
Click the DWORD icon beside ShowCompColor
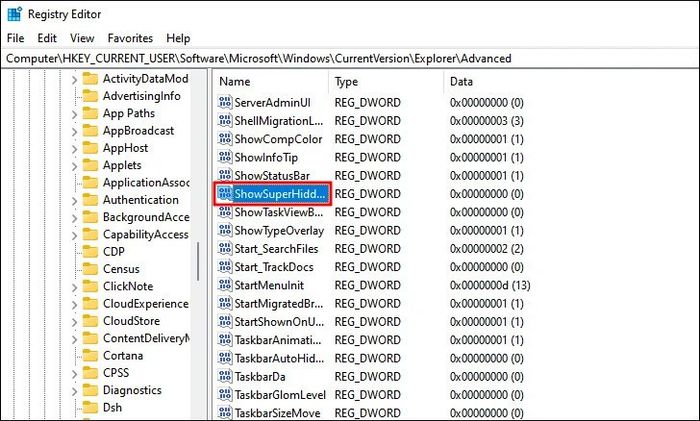tap(225, 139)
